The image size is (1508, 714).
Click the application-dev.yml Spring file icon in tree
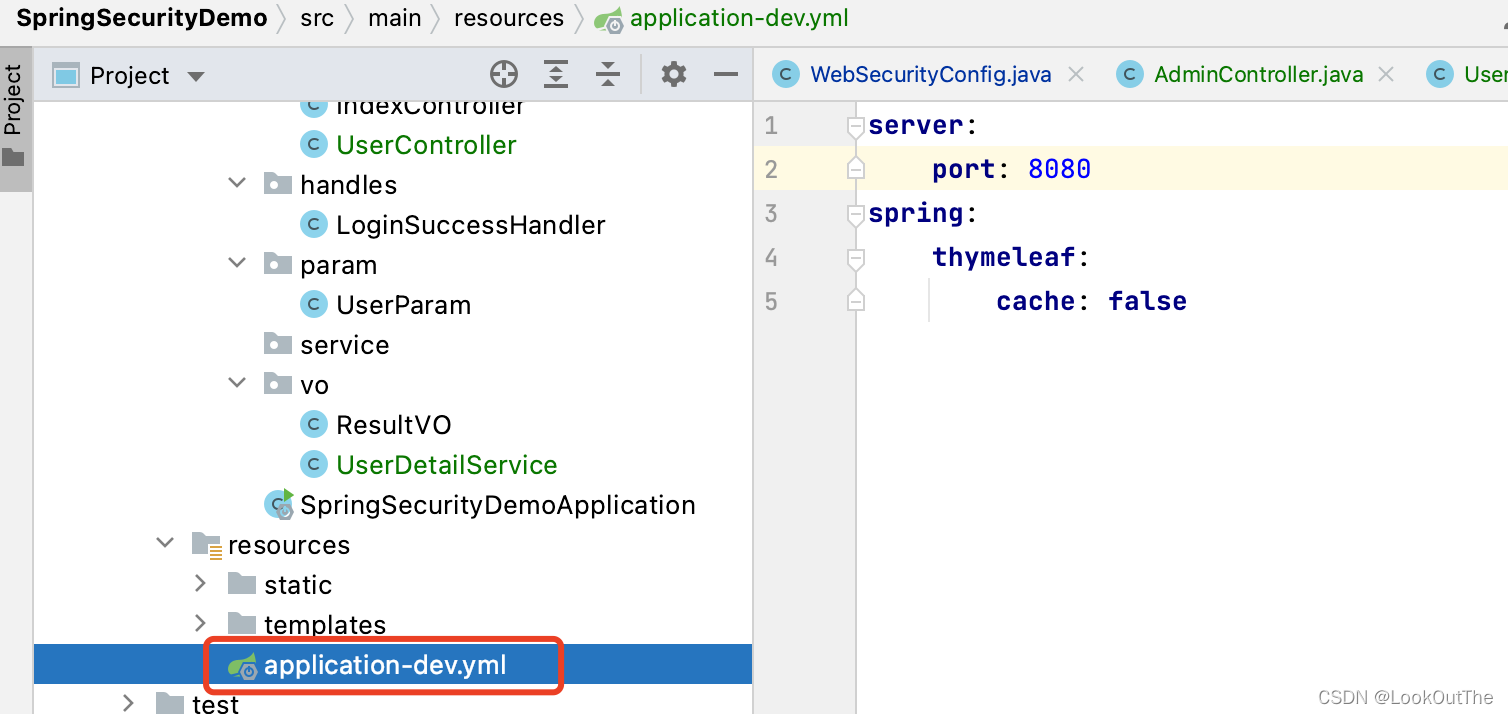[242, 666]
